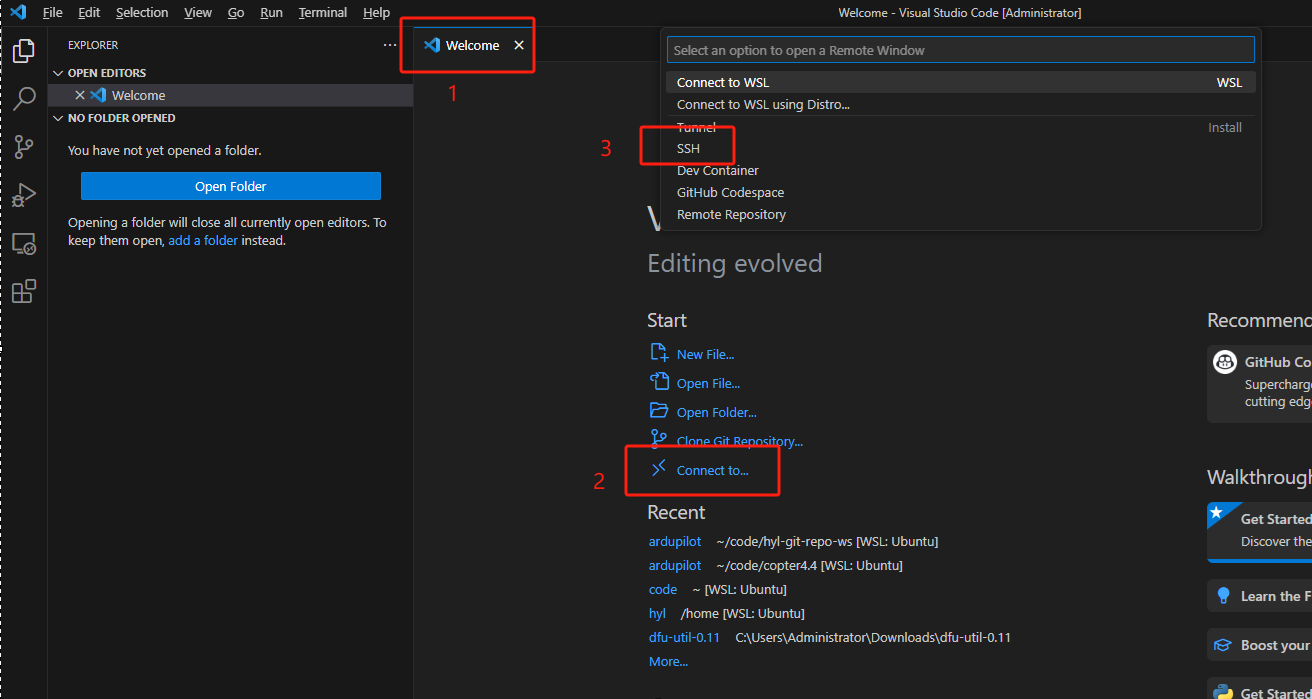Open the Help menu

pyautogui.click(x=377, y=12)
